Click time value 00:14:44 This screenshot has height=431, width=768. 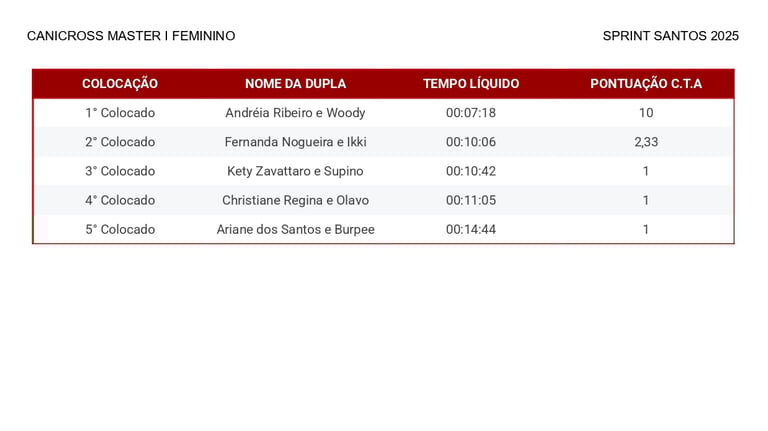coord(471,229)
